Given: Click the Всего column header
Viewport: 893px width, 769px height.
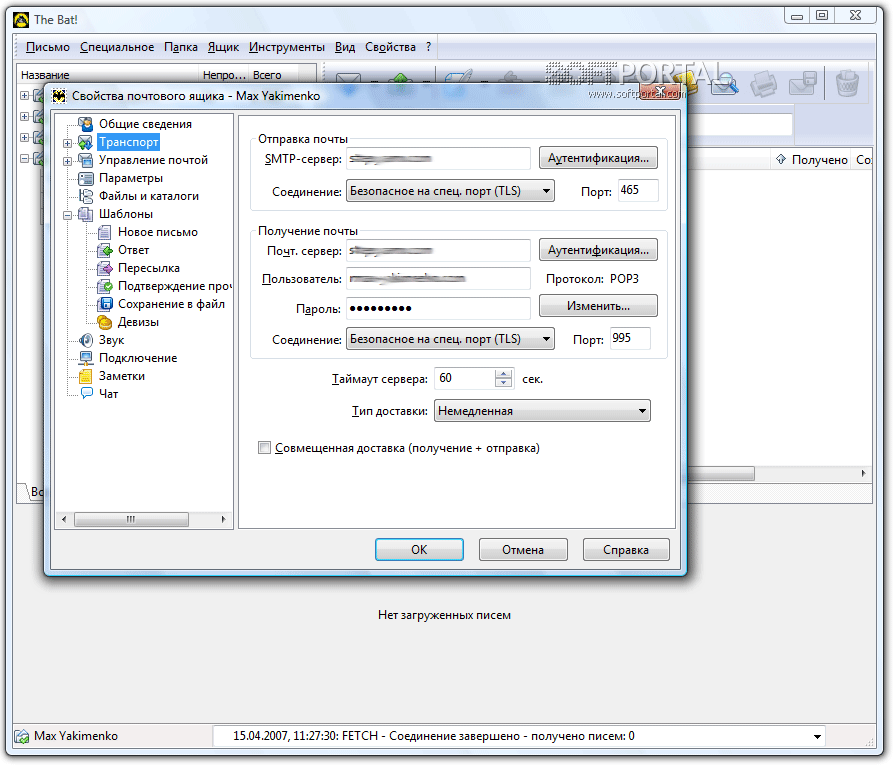Looking at the screenshot, I should click(x=273, y=75).
